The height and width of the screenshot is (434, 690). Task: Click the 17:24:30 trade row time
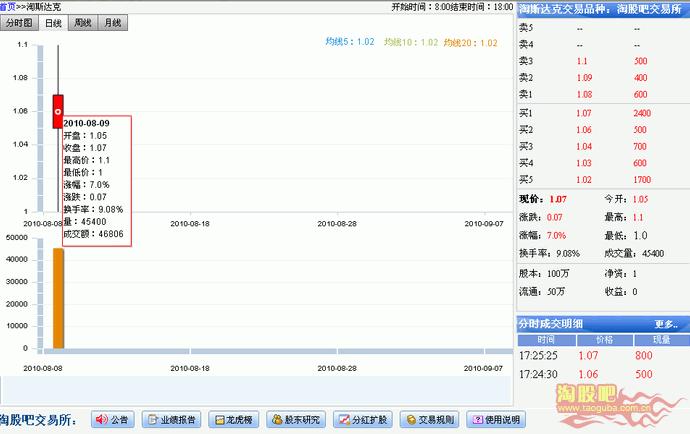tap(538, 375)
